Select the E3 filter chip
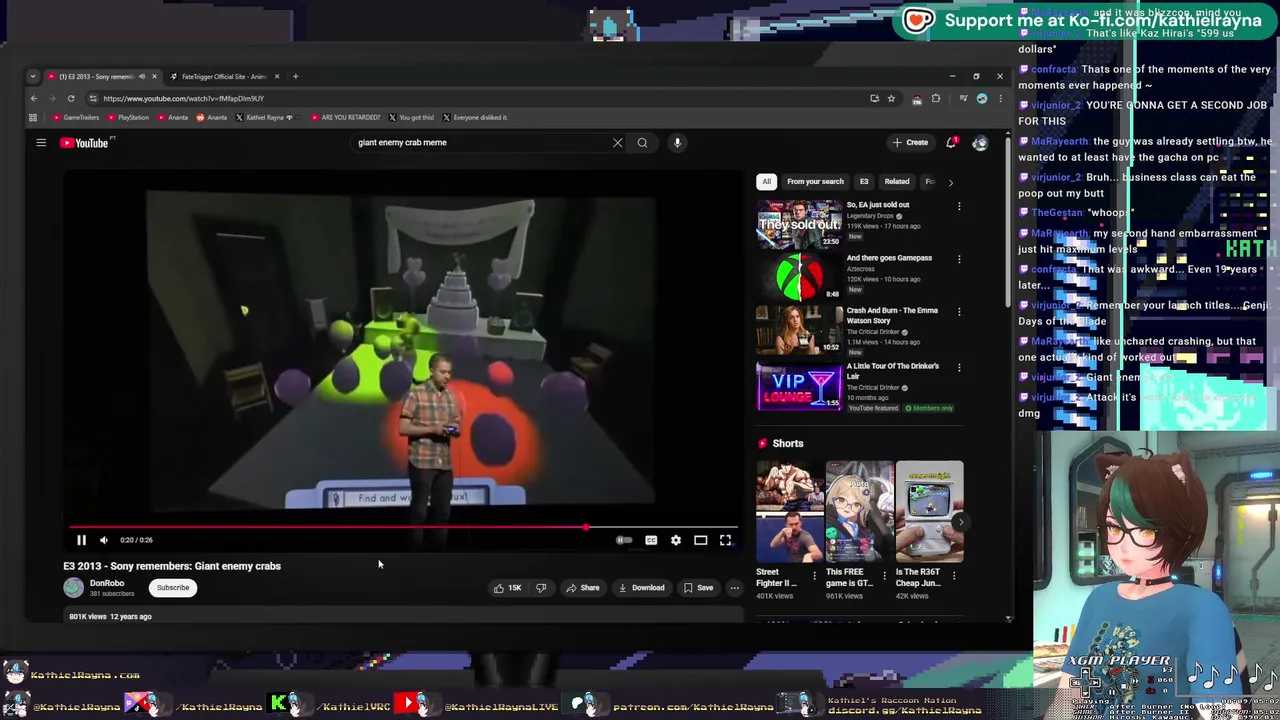 (x=864, y=182)
